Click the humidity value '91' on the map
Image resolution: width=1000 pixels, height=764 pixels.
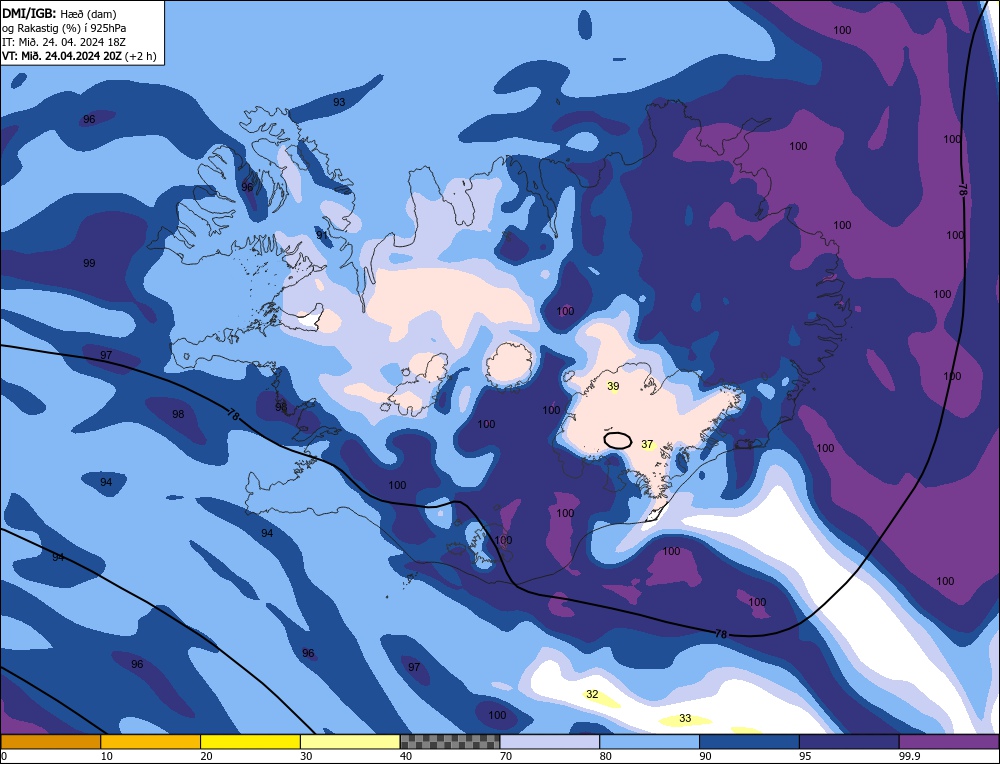click(x=322, y=235)
